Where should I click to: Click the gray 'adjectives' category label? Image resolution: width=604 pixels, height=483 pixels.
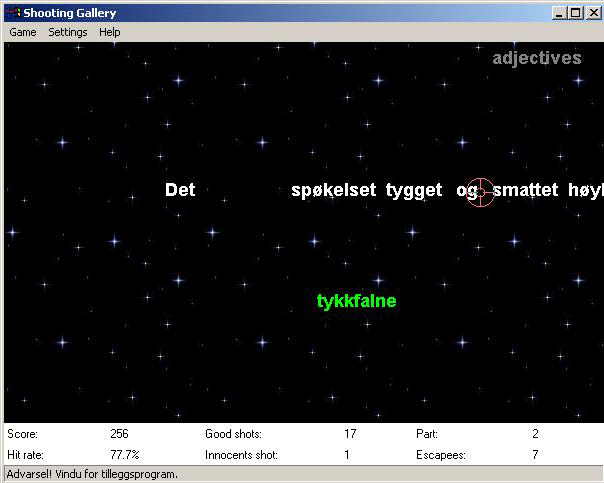(536, 58)
